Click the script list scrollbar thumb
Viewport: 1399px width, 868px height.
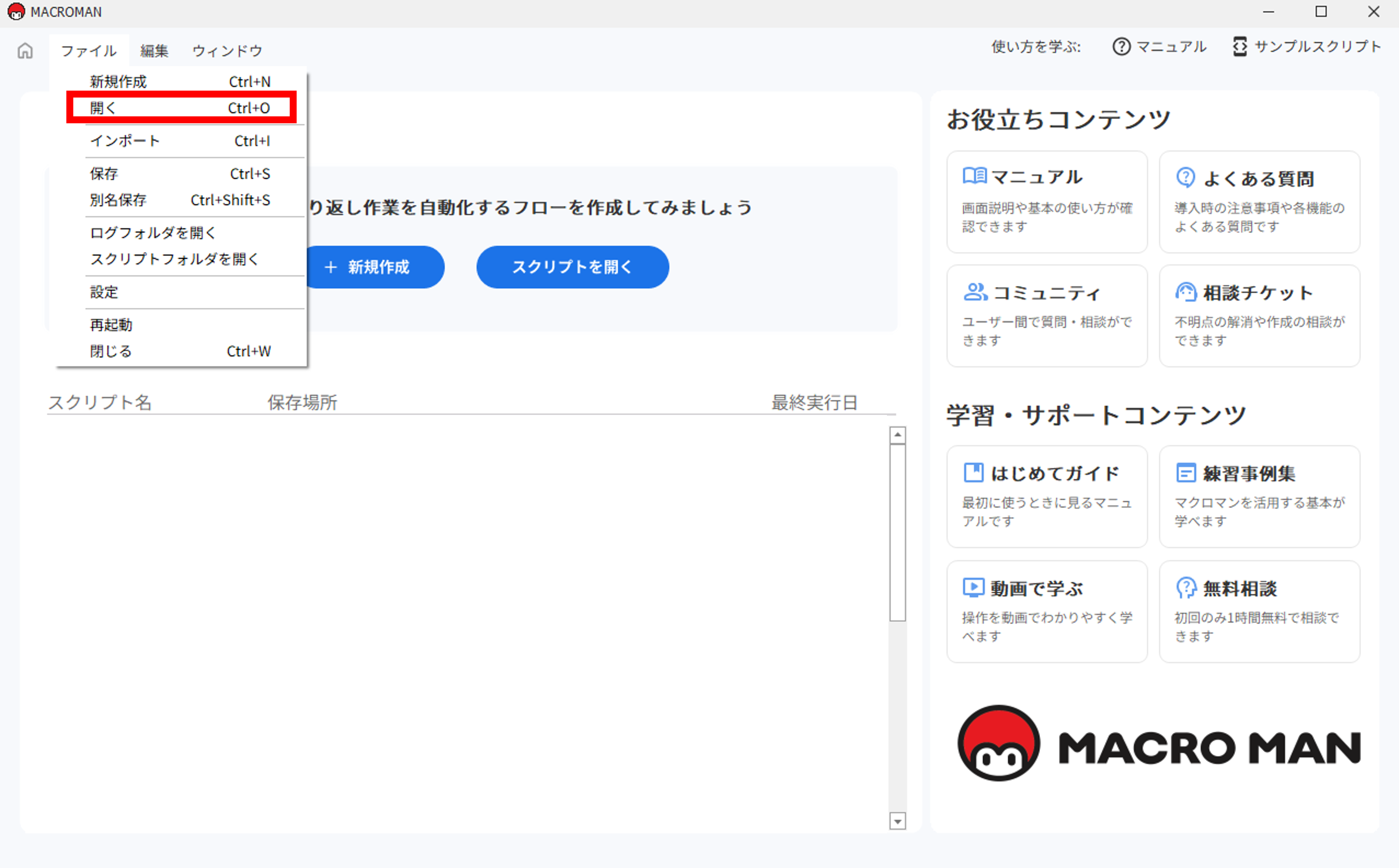[897, 532]
